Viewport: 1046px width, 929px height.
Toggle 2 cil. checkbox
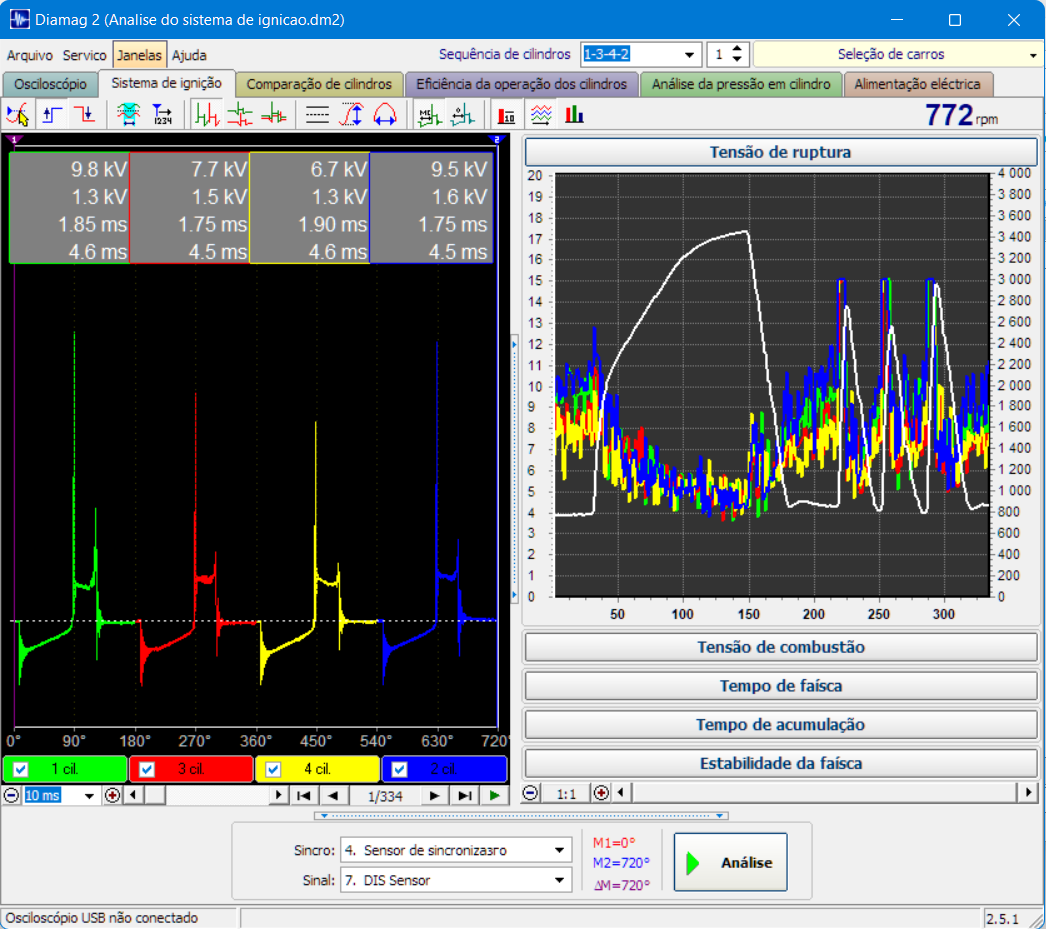point(399,769)
